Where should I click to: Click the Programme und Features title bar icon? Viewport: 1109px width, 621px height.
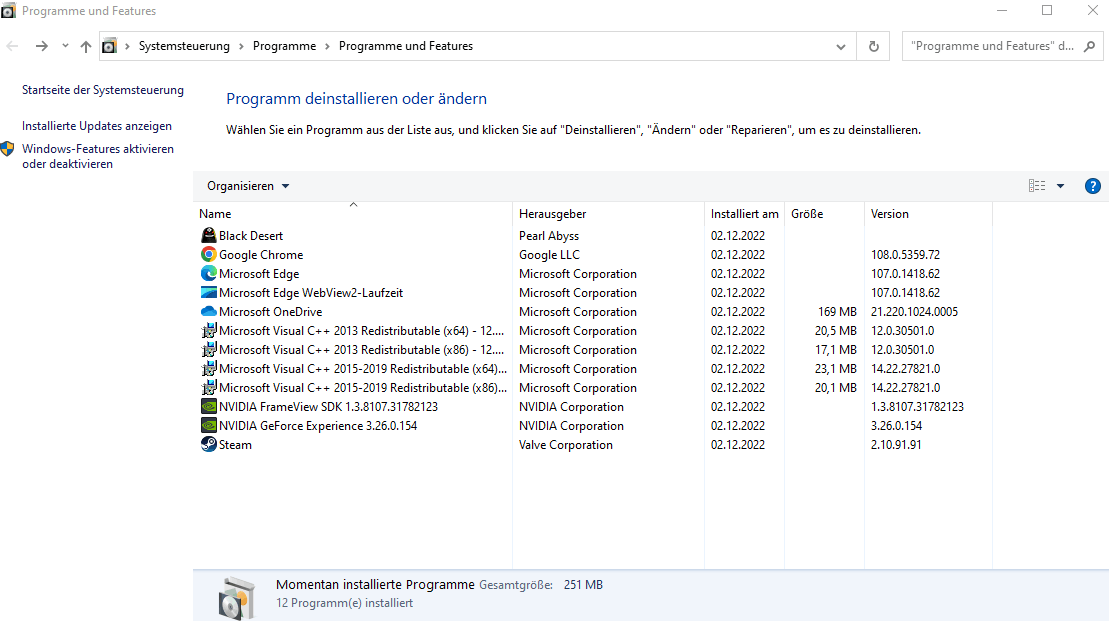click(8, 11)
